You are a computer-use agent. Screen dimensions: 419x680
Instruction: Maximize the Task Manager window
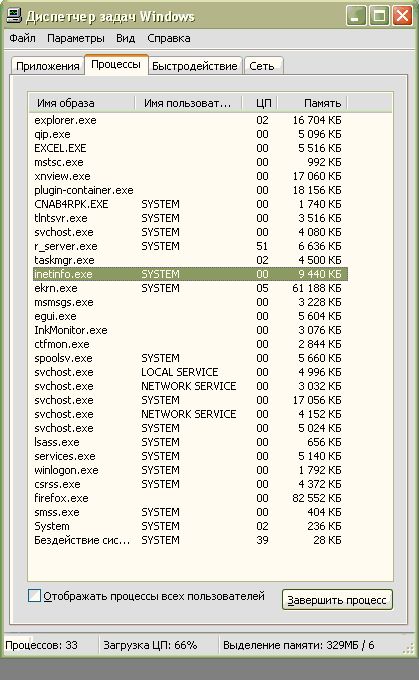coord(380,16)
